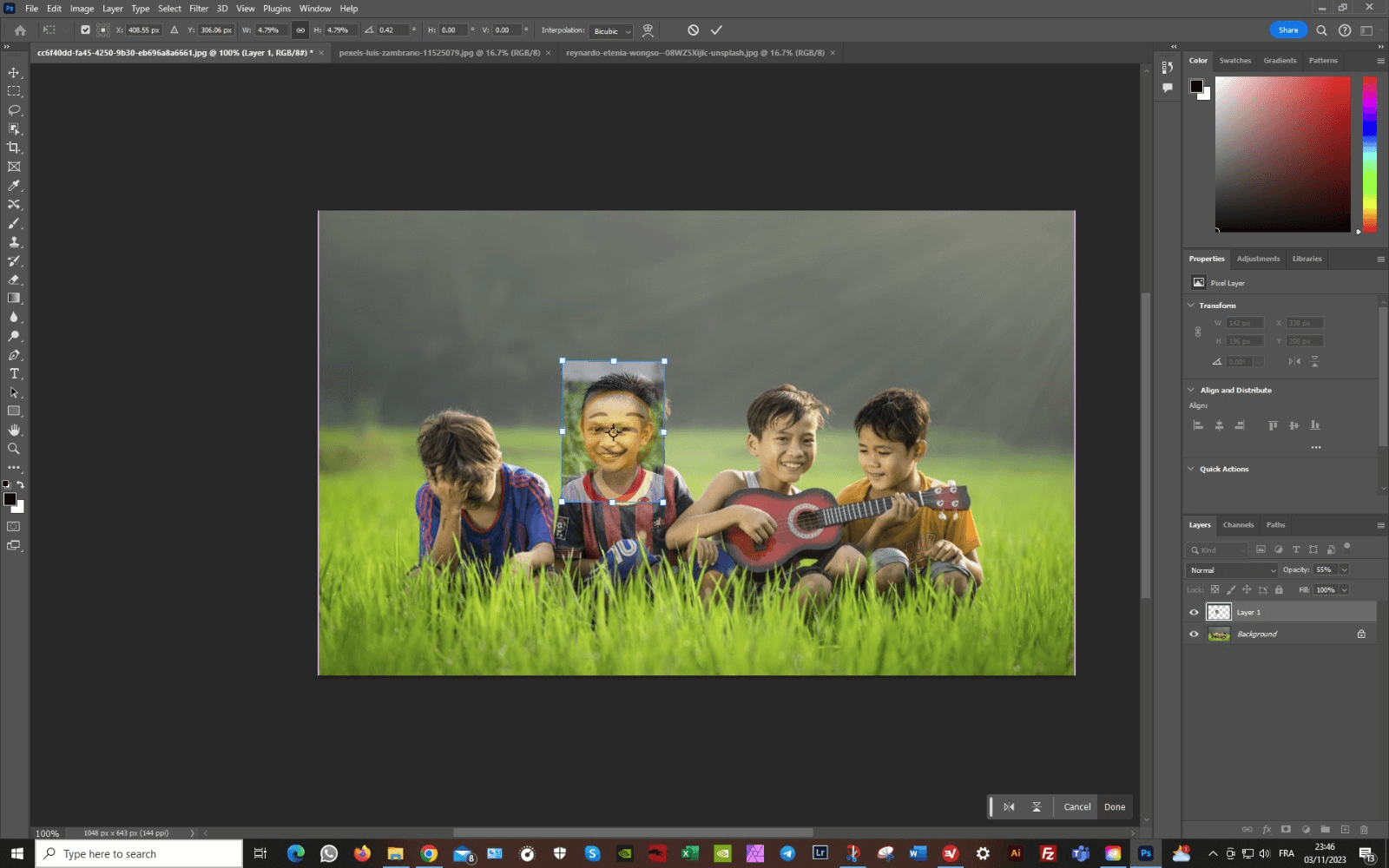Screen dimensions: 1389x868
Task: Select the Clone Stamp tool
Action: (14, 242)
